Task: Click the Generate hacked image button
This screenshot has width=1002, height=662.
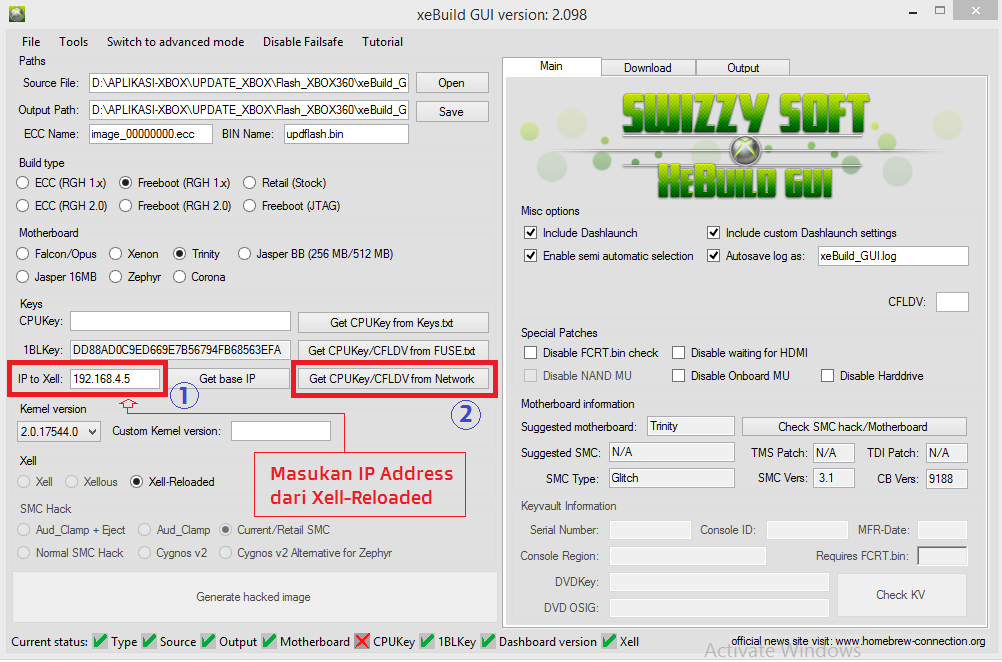Action: click(x=253, y=596)
